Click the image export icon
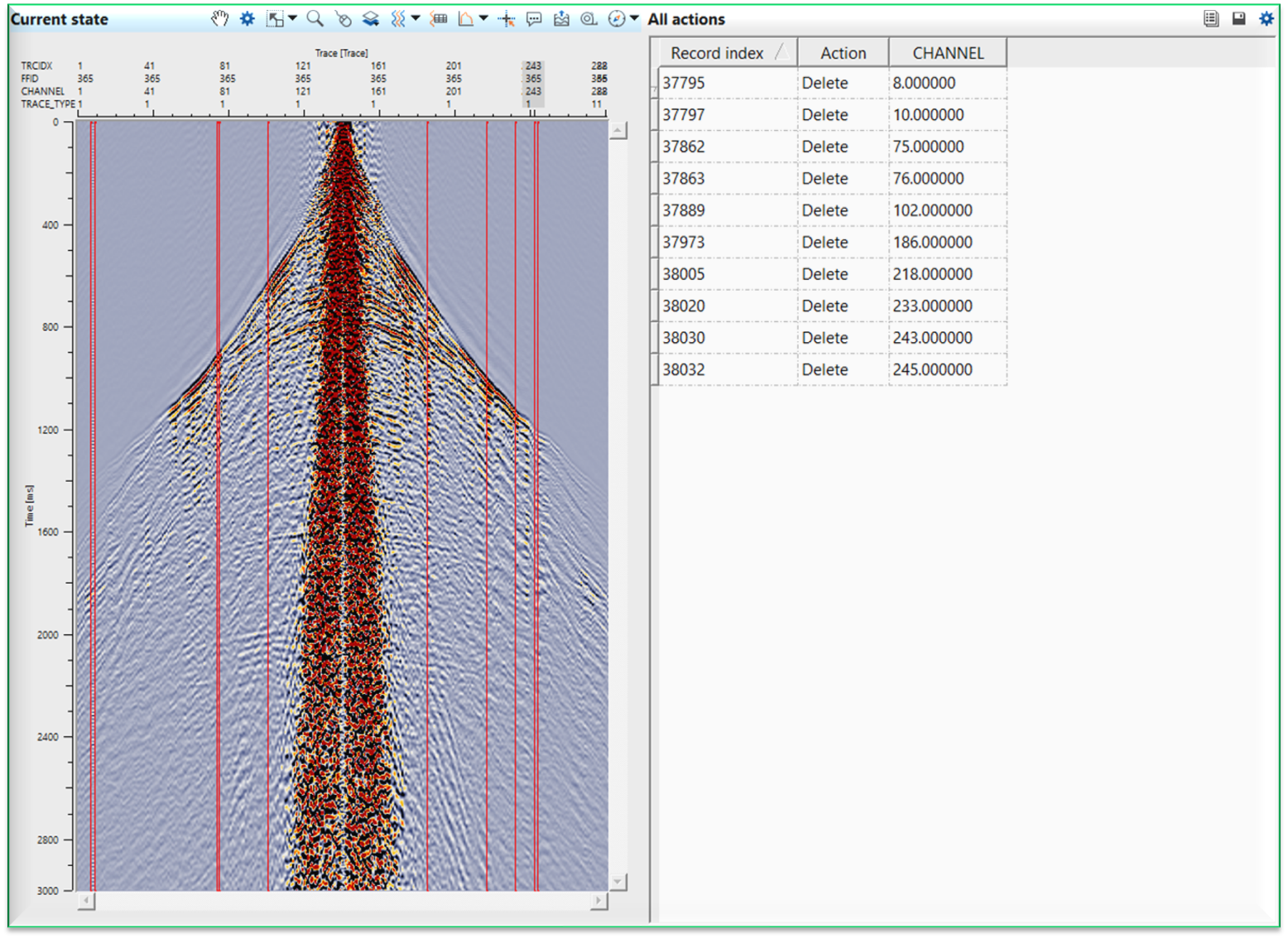This screenshot has width=1288, height=939. pyautogui.click(x=561, y=17)
